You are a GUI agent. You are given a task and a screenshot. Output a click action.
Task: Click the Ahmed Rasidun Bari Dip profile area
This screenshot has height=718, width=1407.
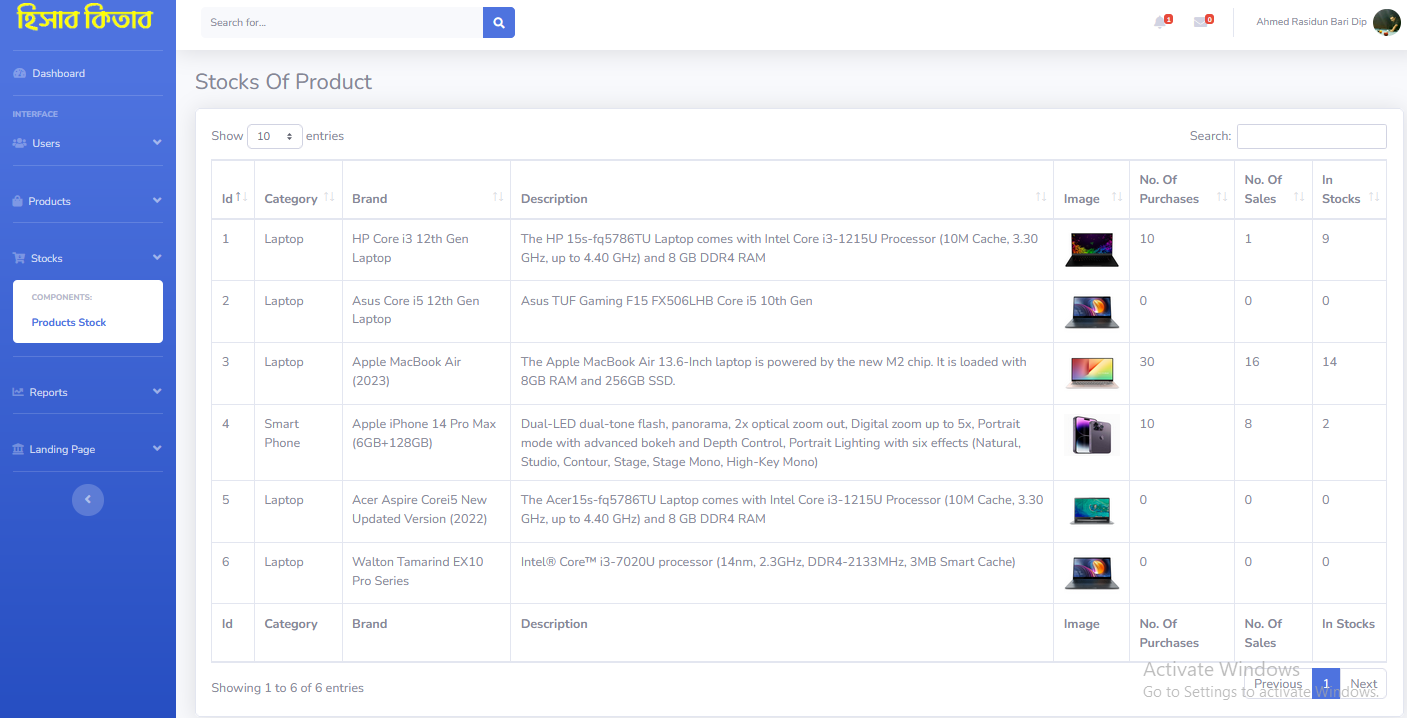tap(1311, 21)
